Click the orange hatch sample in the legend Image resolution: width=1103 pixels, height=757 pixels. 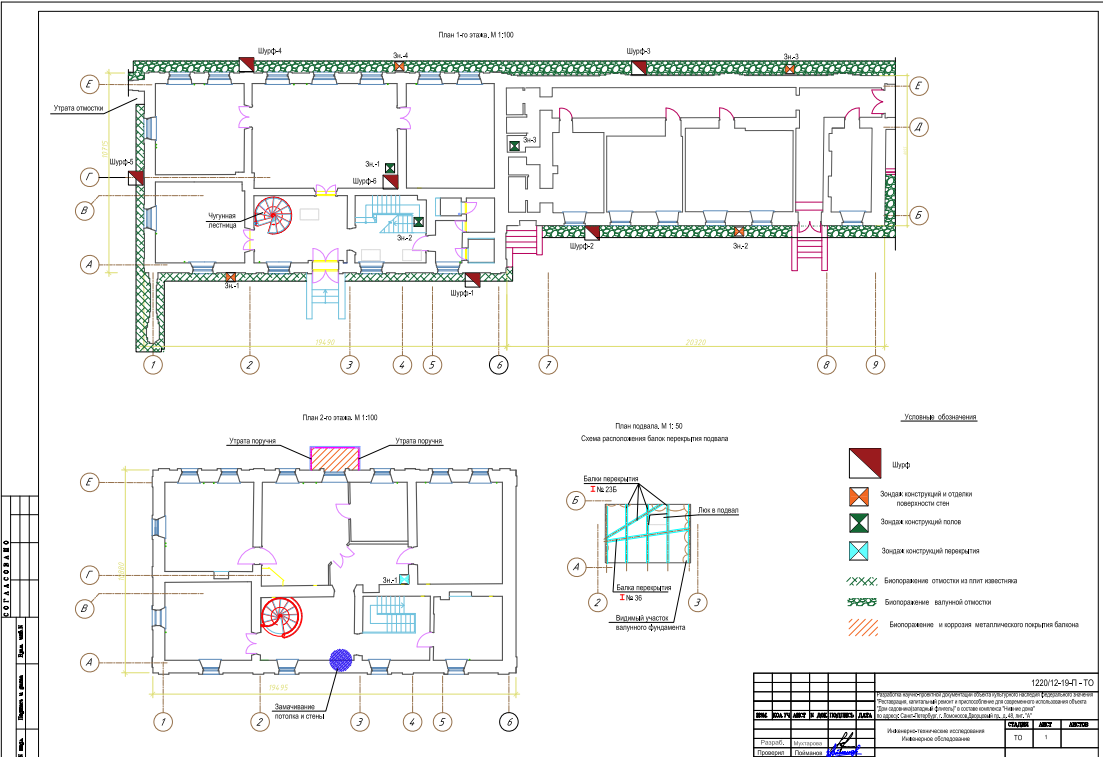click(863, 627)
